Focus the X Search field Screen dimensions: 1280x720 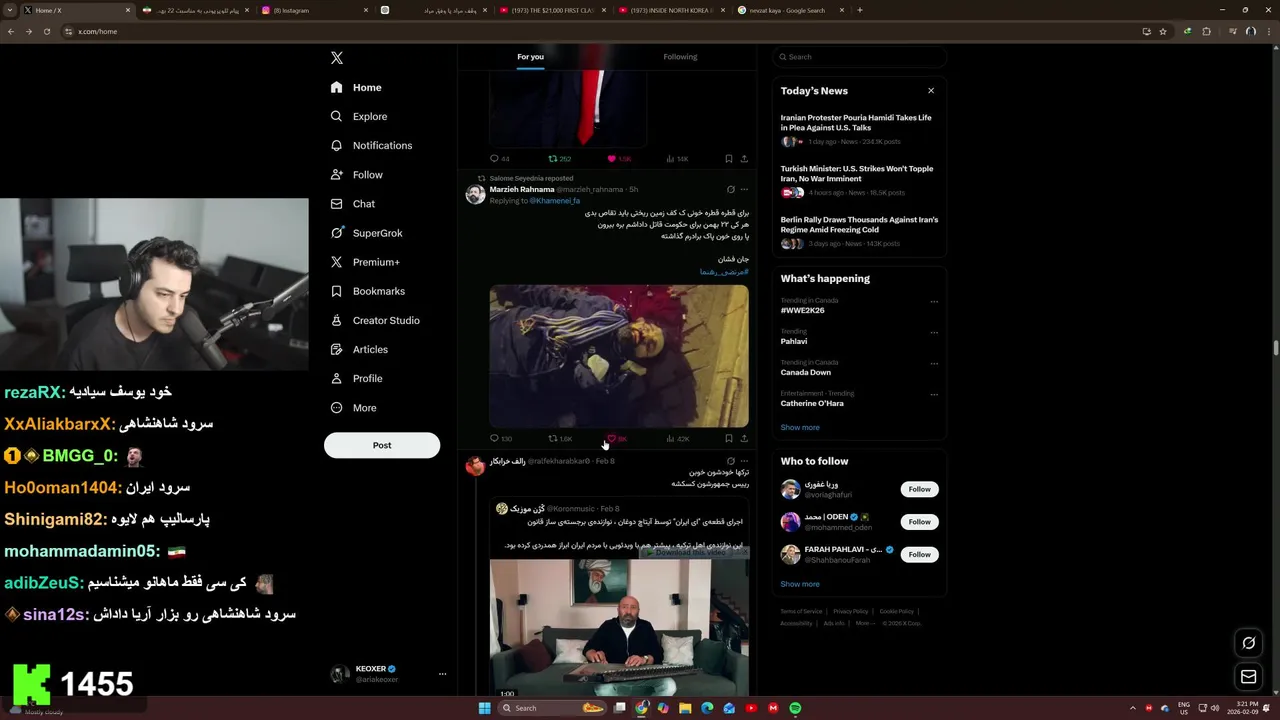pyautogui.click(x=859, y=57)
